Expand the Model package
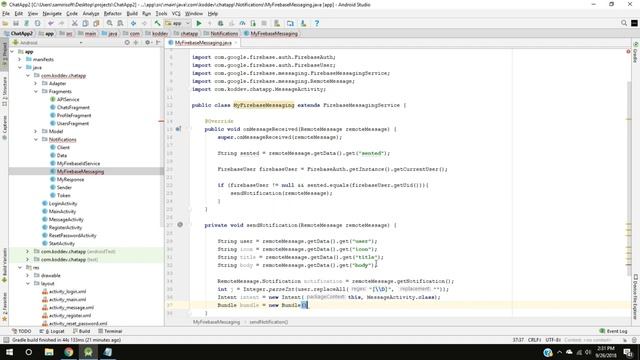This screenshot has height=360, width=640. point(36,131)
